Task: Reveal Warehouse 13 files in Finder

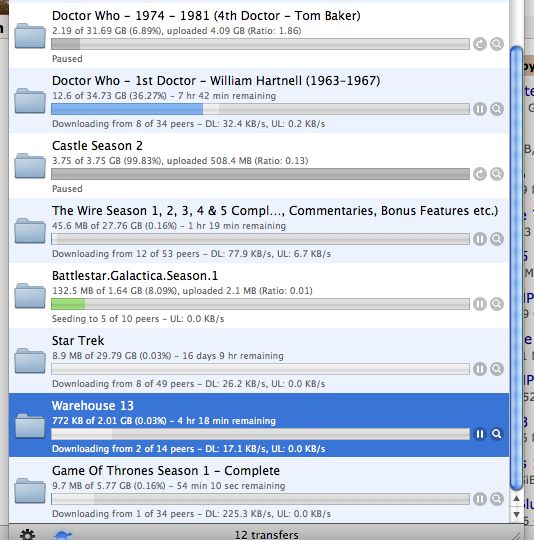Action: 497,434
